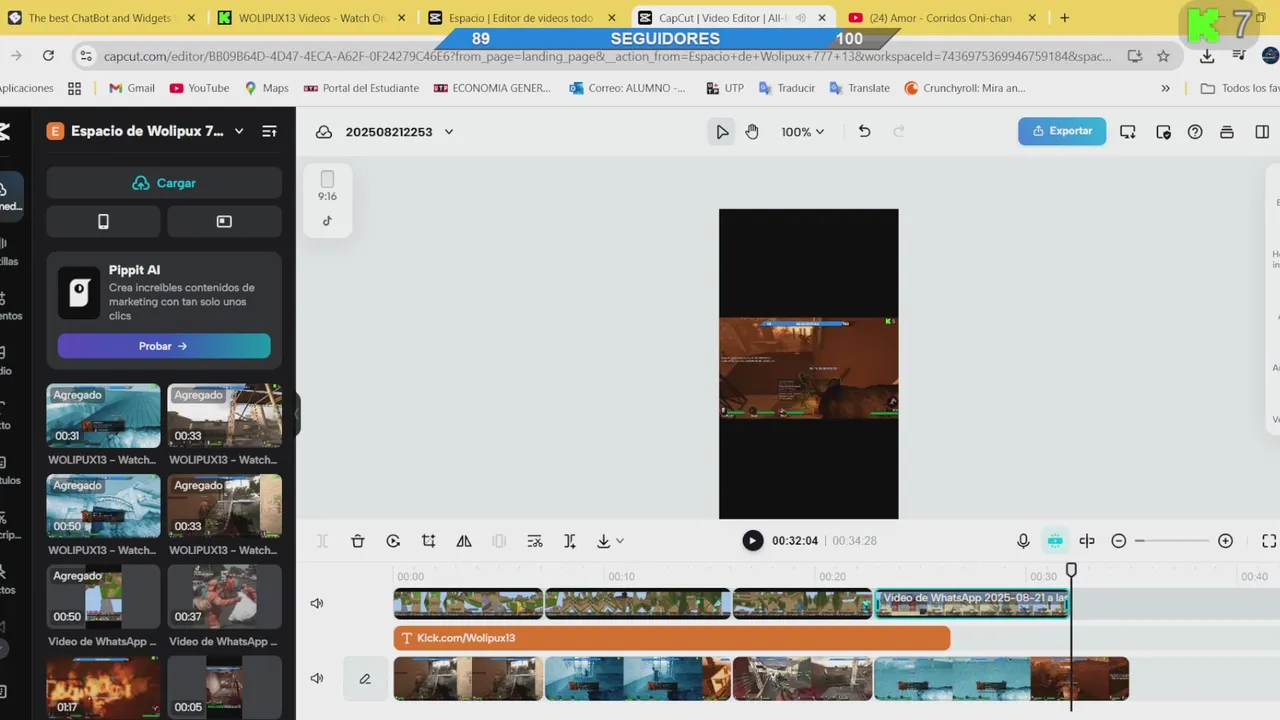Image resolution: width=1280 pixels, height=720 pixels.
Task: Mute the CapCut browser tab audio
Action: point(801,18)
